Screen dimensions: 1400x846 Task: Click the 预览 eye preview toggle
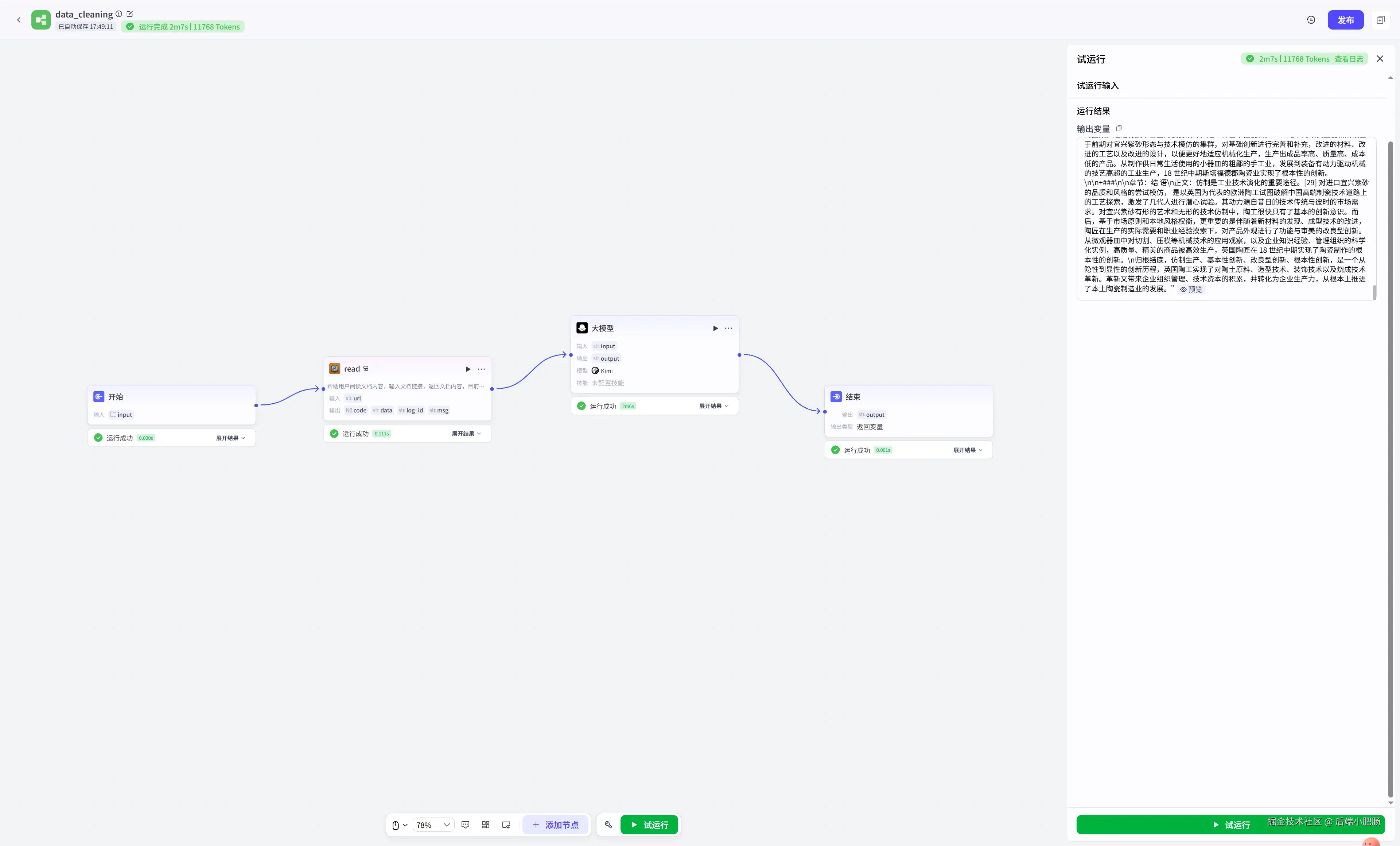[1191, 289]
